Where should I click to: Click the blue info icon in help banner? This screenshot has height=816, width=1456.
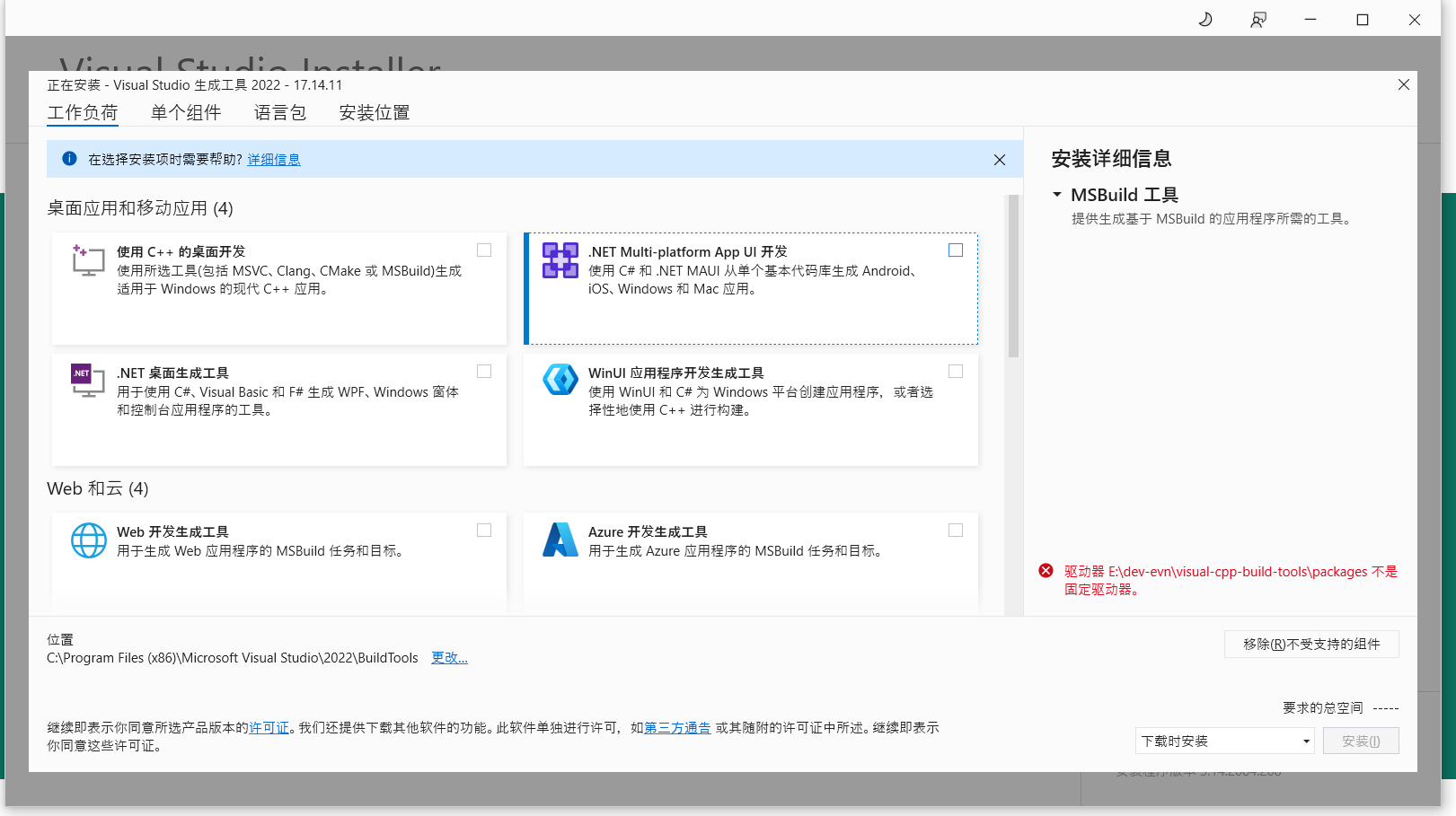click(x=69, y=159)
